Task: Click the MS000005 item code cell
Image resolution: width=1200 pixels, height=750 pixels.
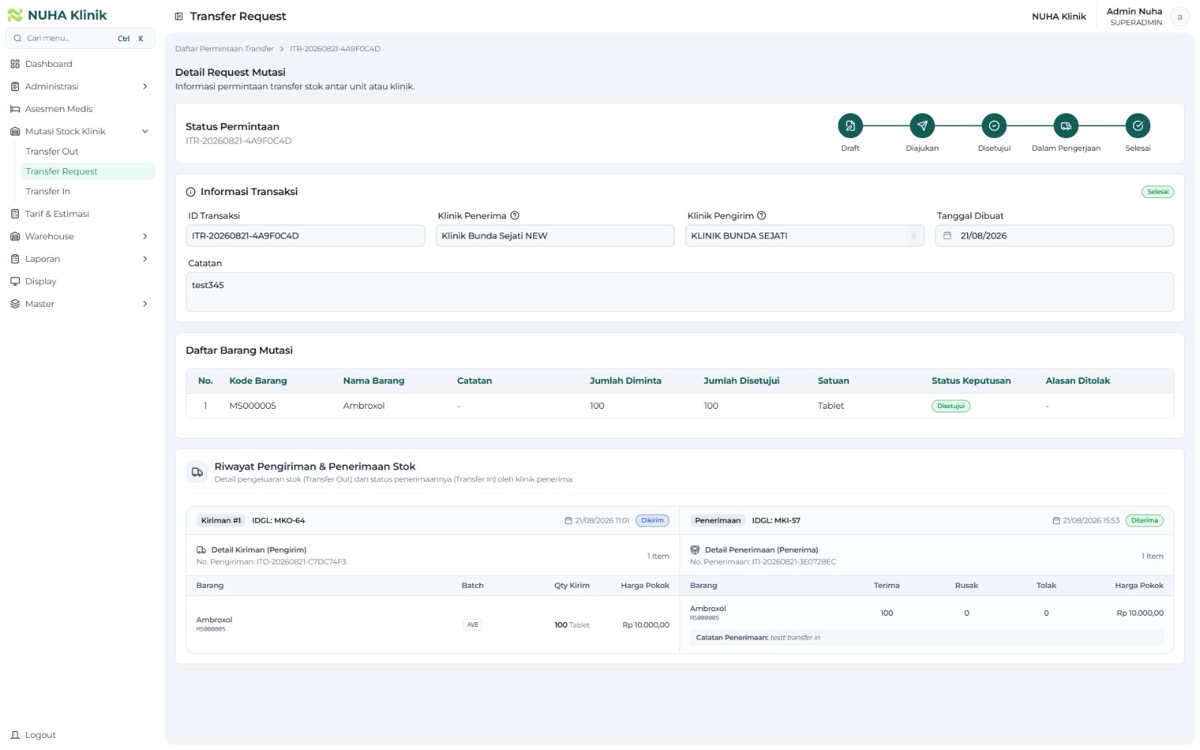Action: pos(253,406)
